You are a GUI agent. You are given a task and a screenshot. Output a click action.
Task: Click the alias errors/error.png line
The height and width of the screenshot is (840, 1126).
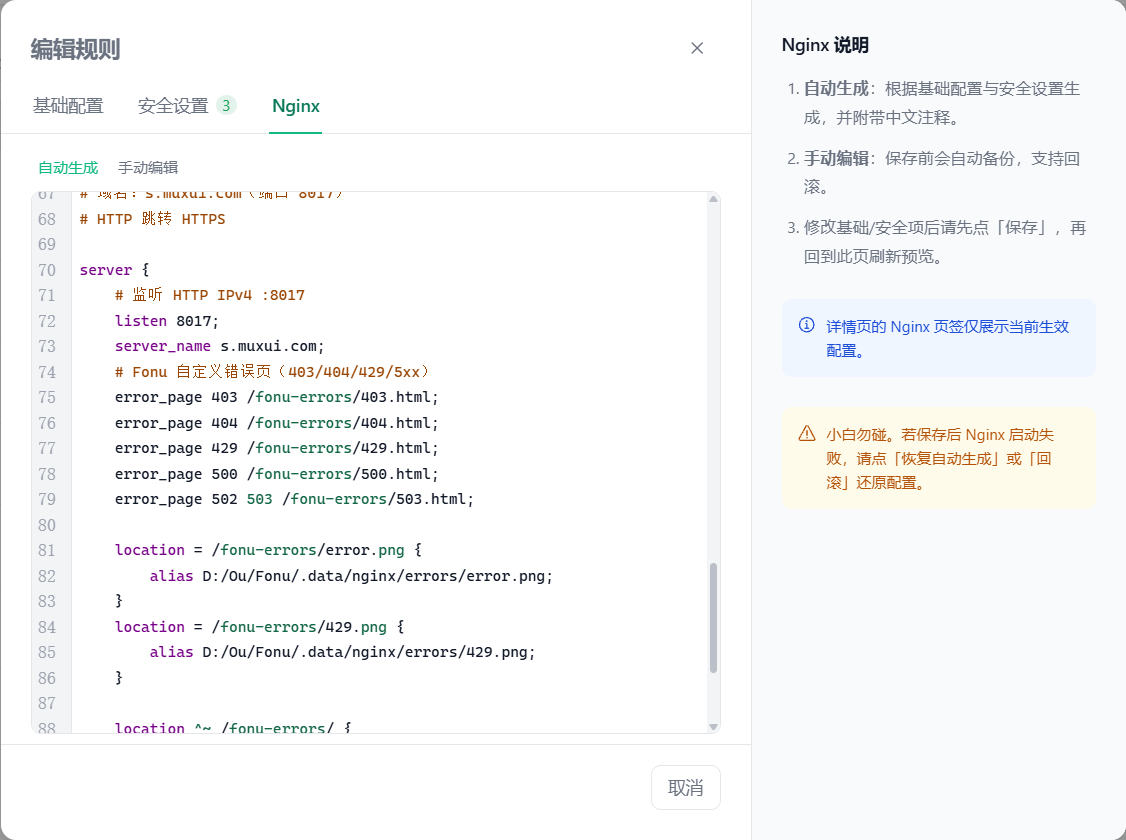tap(351, 576)
